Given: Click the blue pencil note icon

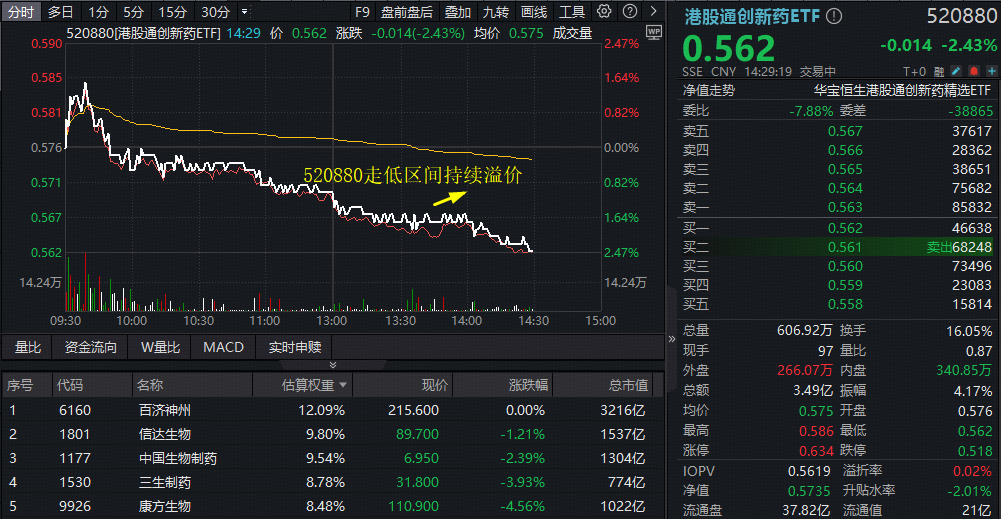Looking at the screenshot, I should (x=956, y=71).
